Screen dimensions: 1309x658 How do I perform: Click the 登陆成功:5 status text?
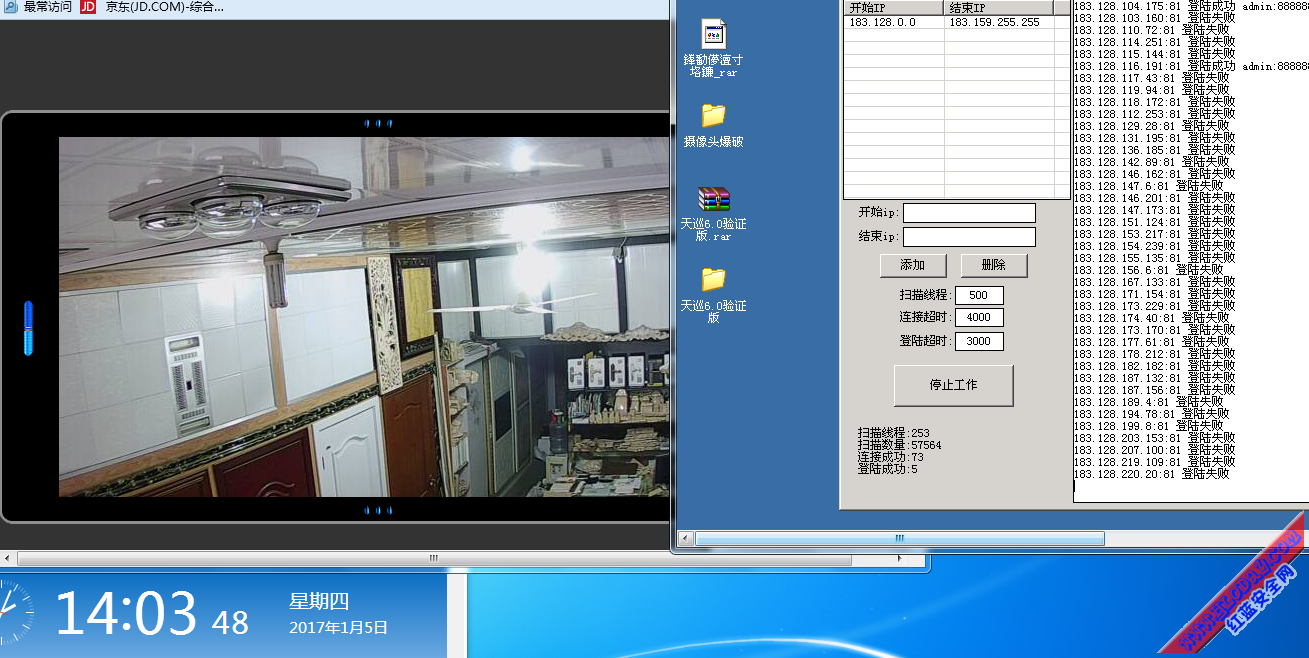coord(888,469)
